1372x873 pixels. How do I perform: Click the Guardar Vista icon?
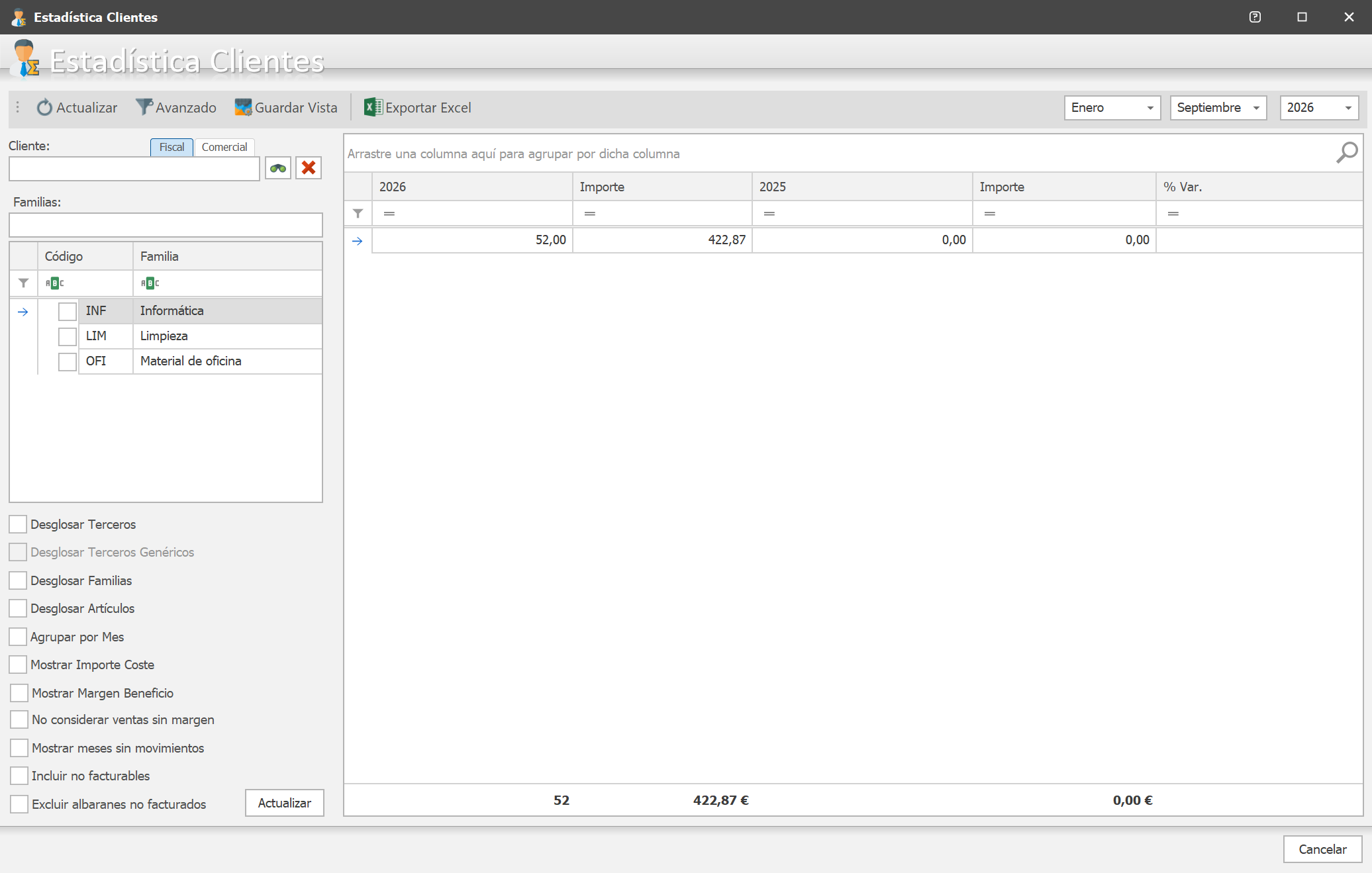pyautogui.click(x=243, y=108)
